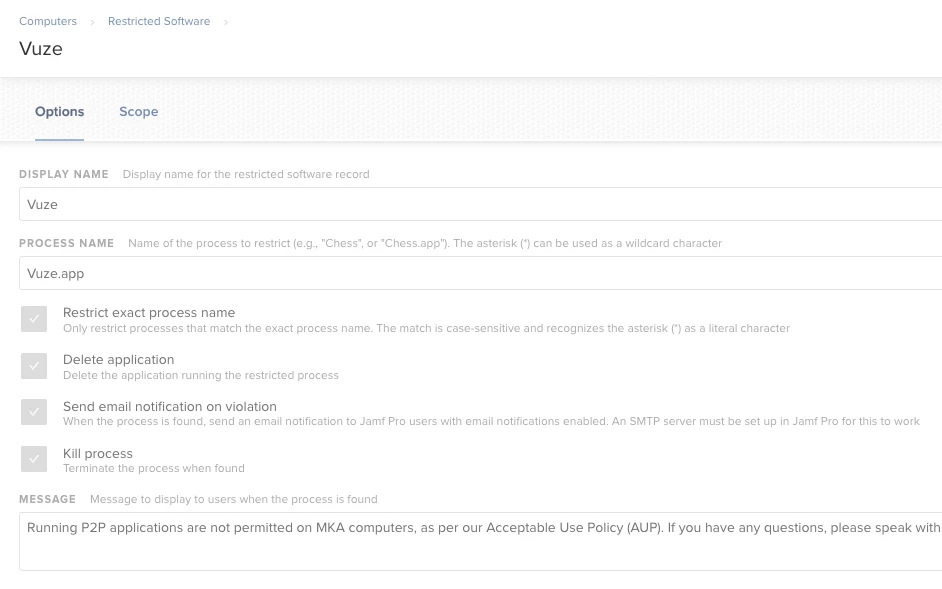Open the Computers breadcrumb link
This screenshot has width=942, height=589.
[x=48, y=21]
